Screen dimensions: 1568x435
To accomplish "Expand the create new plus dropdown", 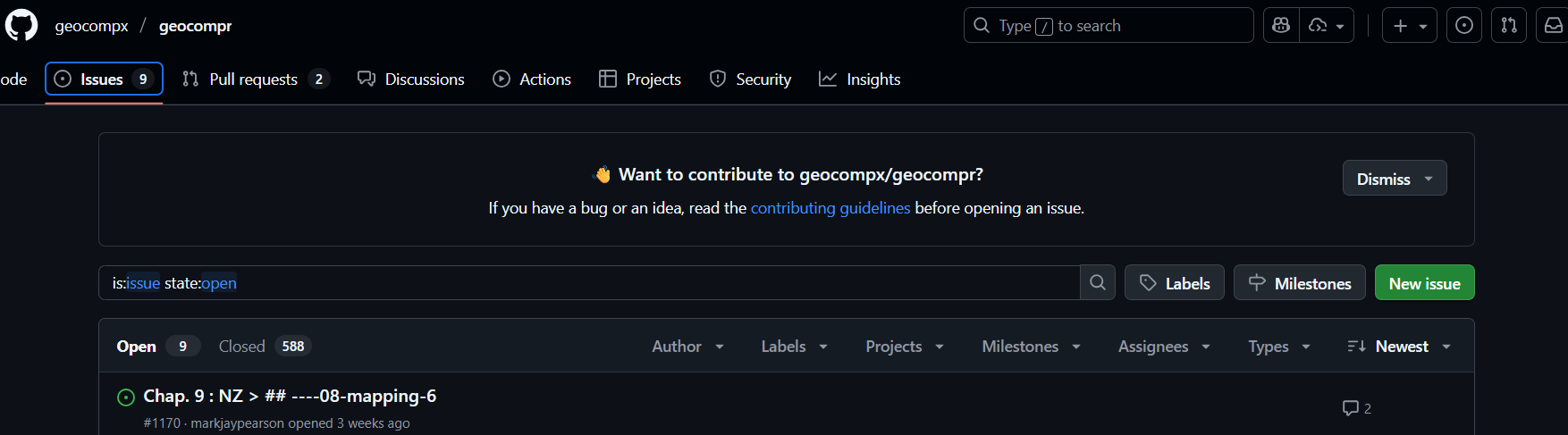I will click(x=1410, y=26).
